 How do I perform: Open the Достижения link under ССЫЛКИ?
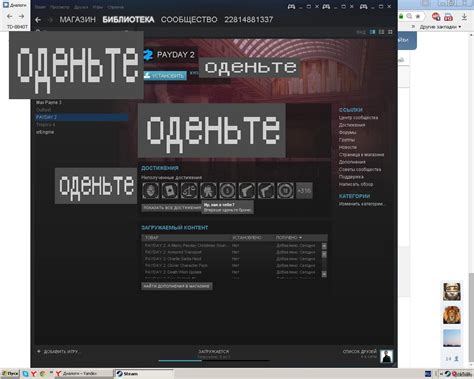click(x=352, y=125)
